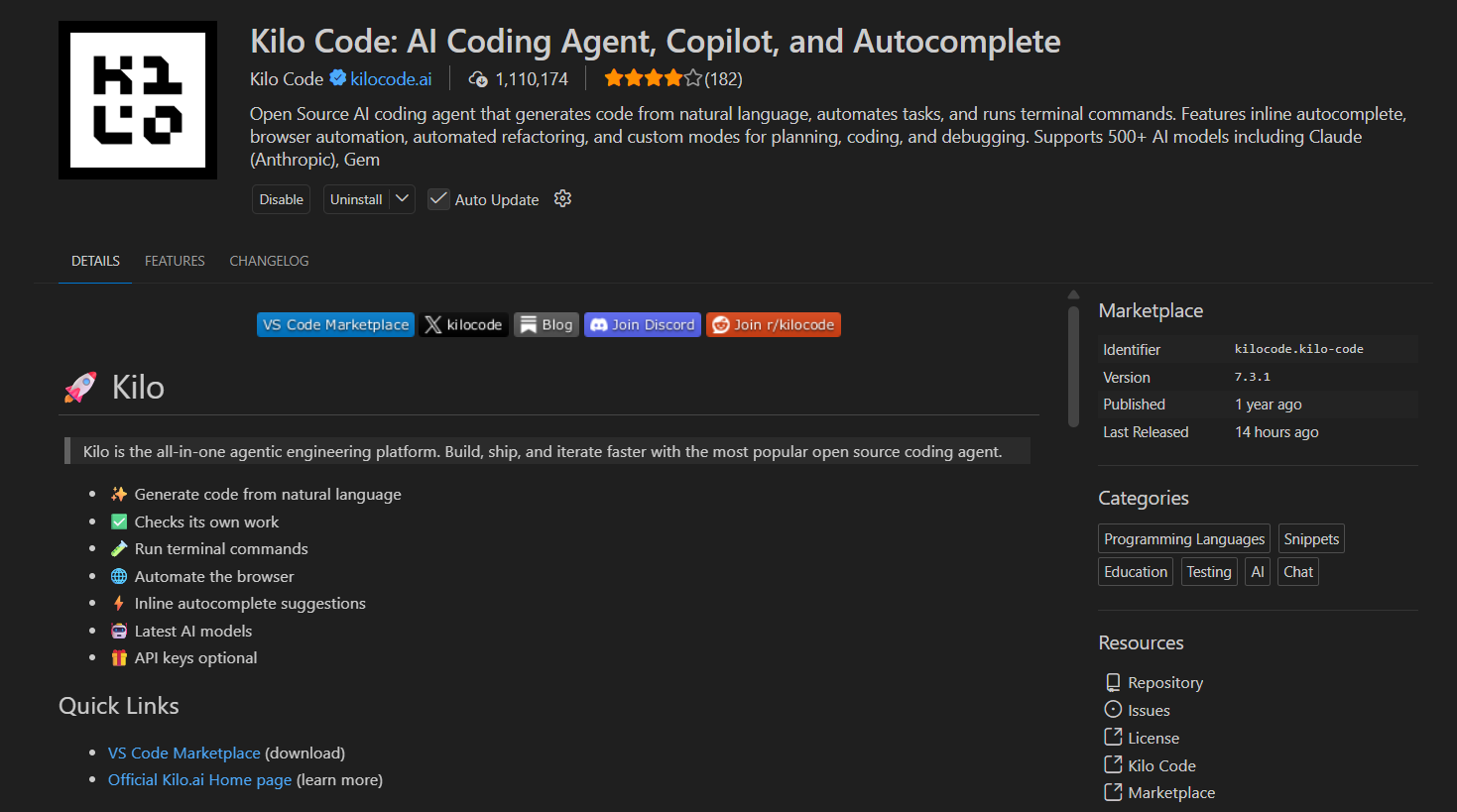1457x812 pixels.
Task: Click the sparkles emoji icon
Action: tap(119, 494)
